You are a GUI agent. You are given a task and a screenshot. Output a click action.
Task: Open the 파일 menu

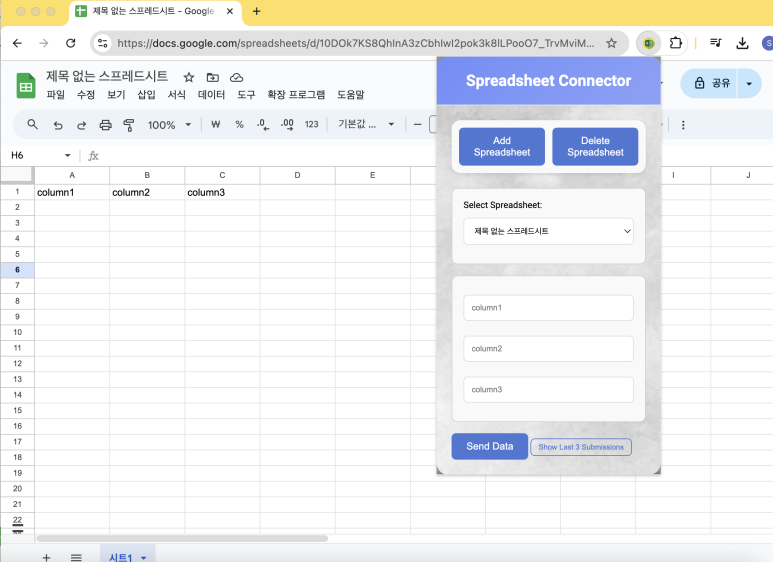pyautogui.click(x=56, y=95)
